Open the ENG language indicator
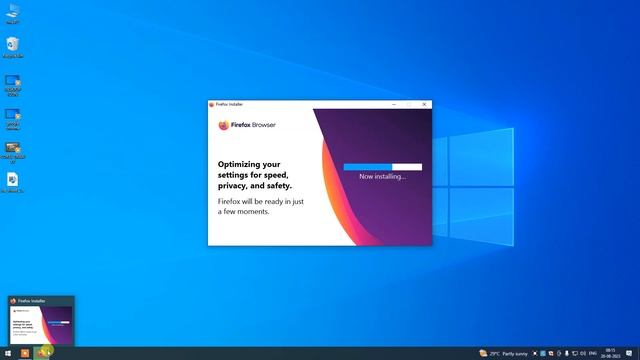 point(593,353)
